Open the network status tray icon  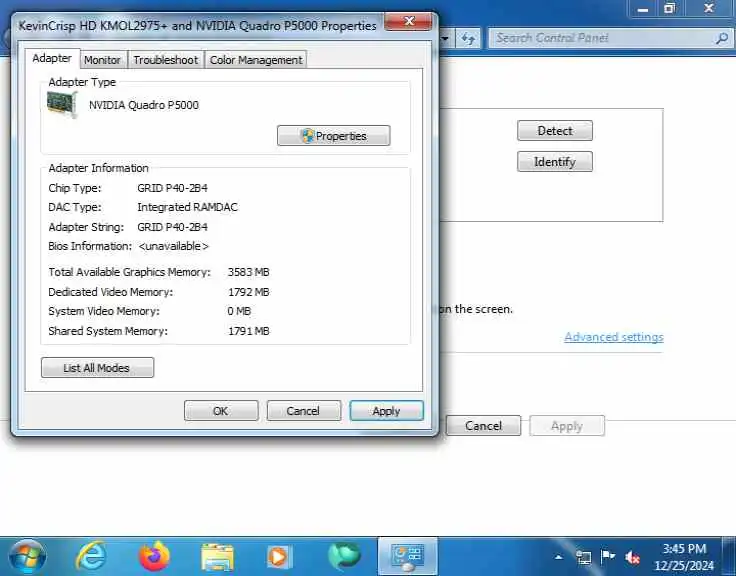pyautogui.click(x=583, y=557)
